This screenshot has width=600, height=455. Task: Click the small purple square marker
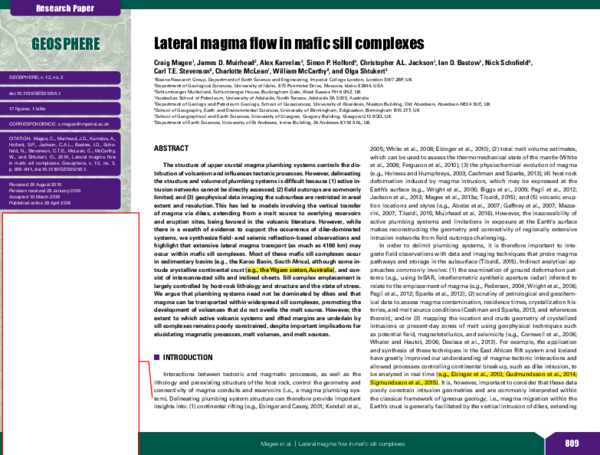click(x=156, y=357)
